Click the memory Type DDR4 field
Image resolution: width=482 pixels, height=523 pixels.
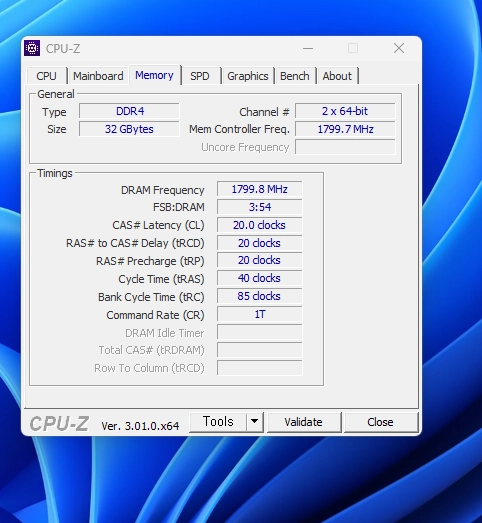tap(129, 111)
